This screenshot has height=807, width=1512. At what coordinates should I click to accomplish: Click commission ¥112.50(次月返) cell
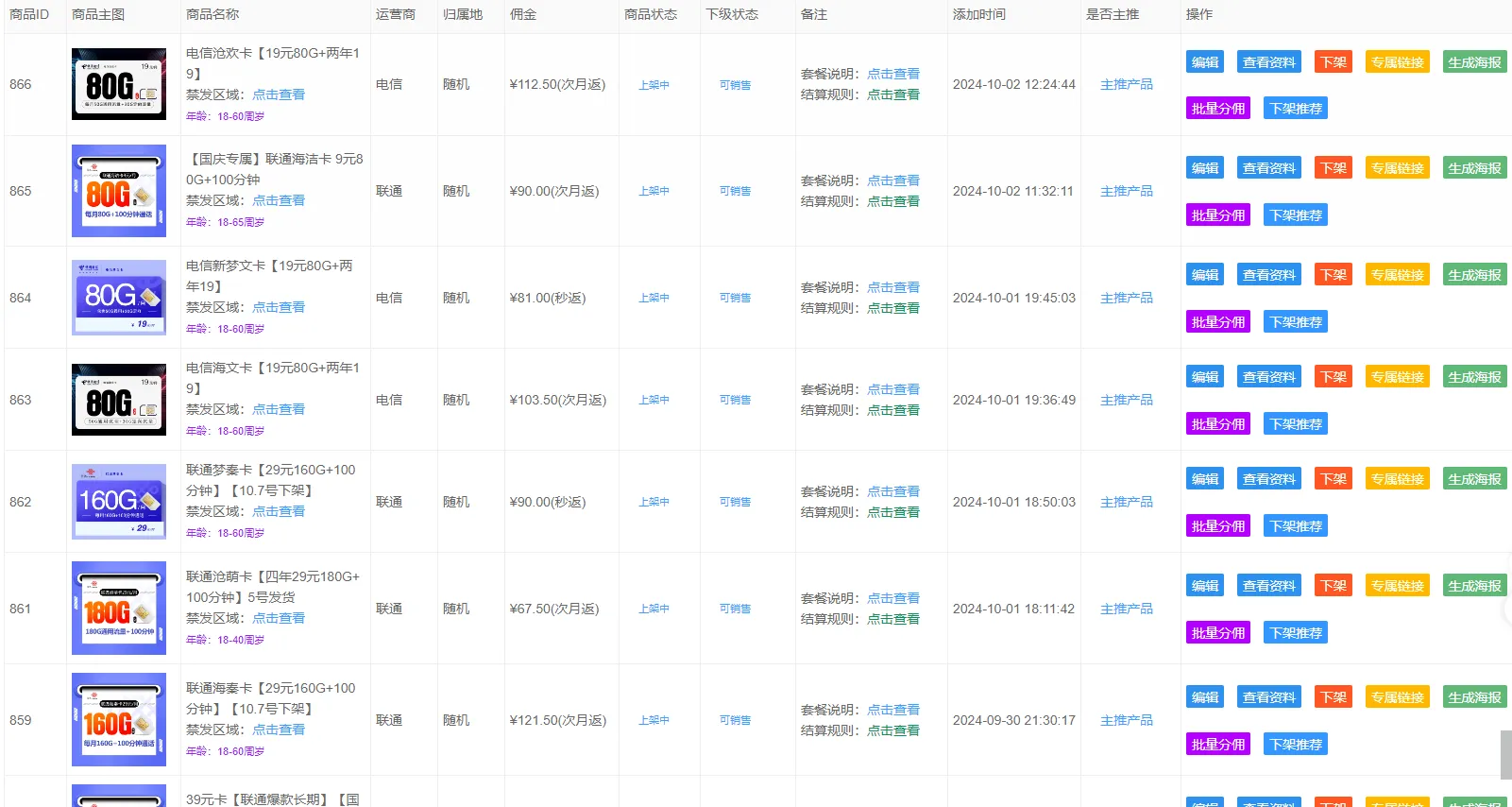coord(557,84)
